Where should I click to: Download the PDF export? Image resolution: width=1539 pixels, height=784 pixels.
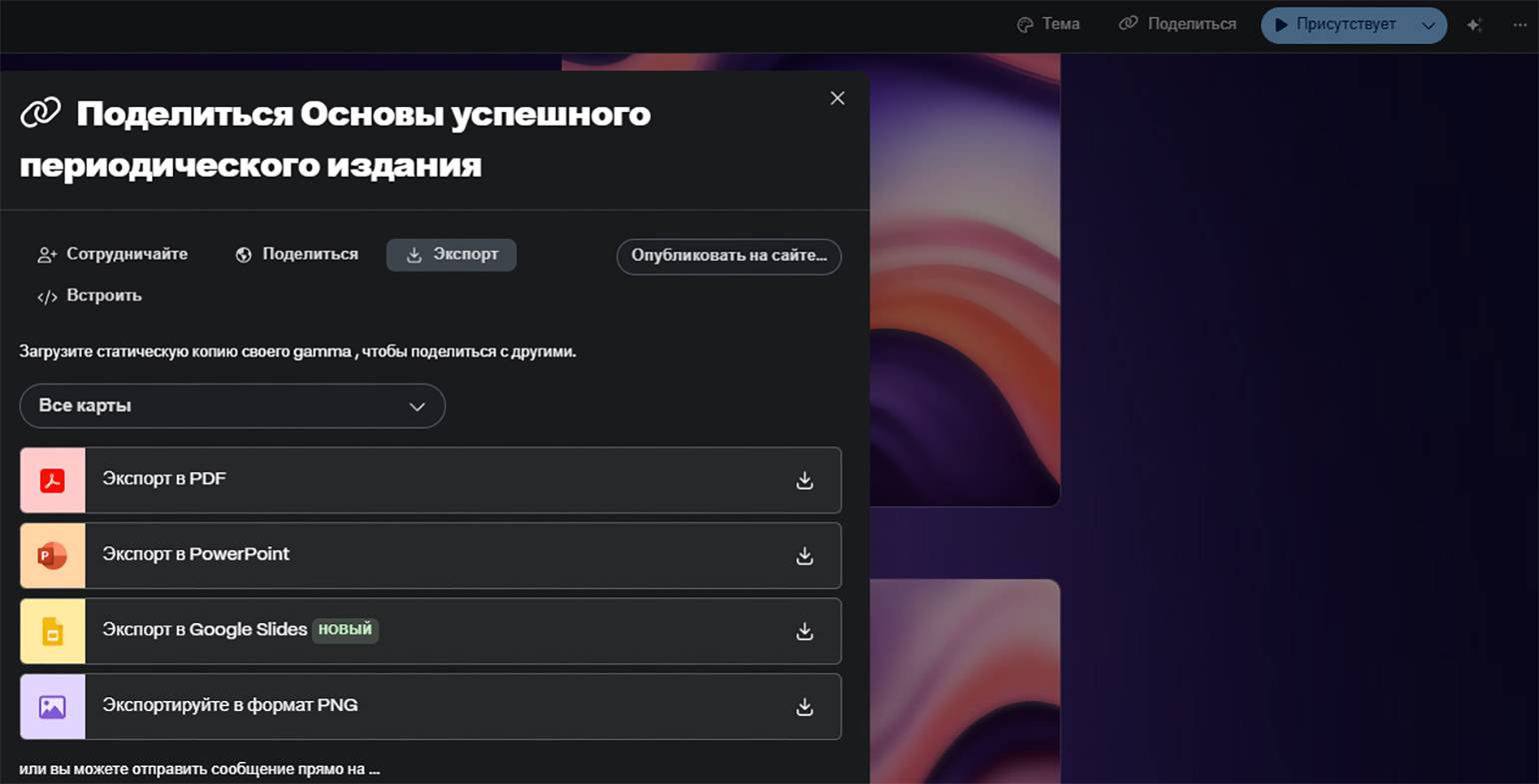coord(804,480)
